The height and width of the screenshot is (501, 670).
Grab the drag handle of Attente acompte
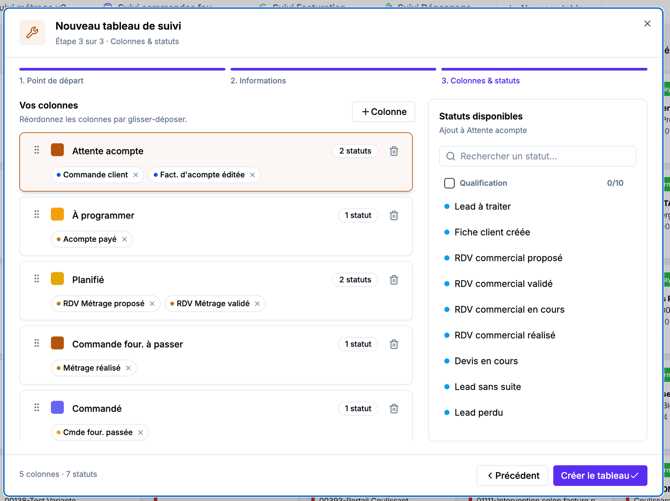tap(37, 150)
